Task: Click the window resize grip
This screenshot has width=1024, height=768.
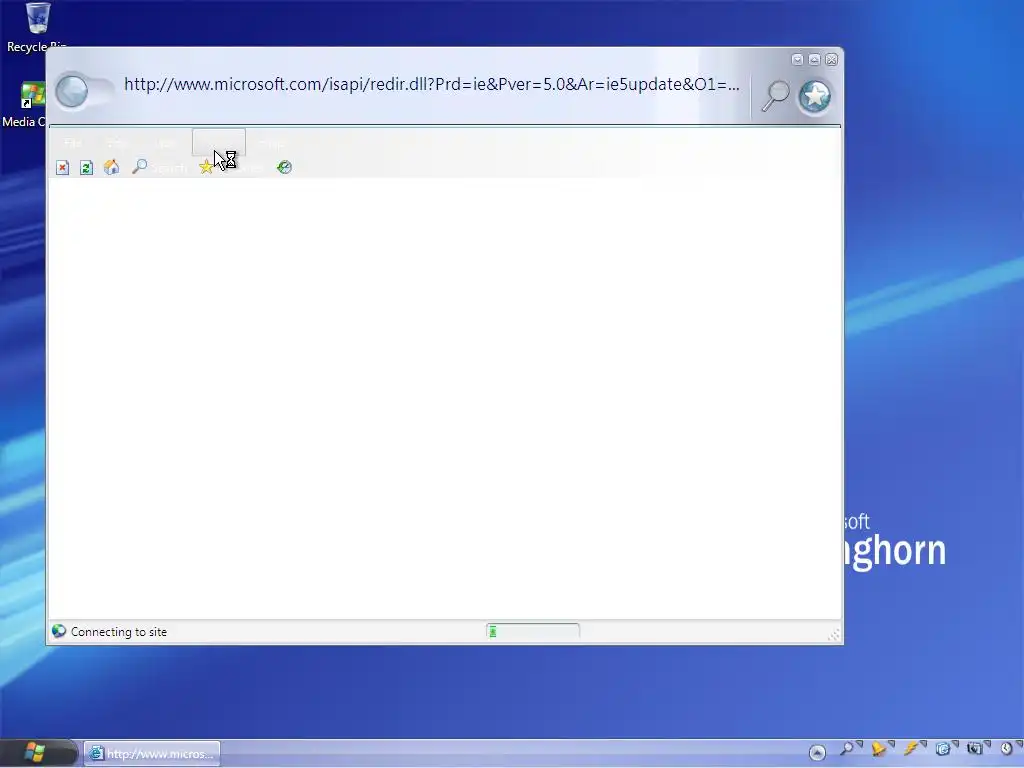Action: [834, 635]
